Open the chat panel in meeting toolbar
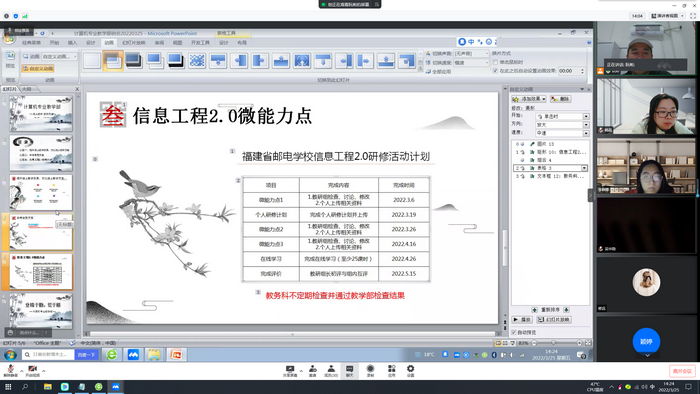700x394 pixels. [x=350, y=371]
